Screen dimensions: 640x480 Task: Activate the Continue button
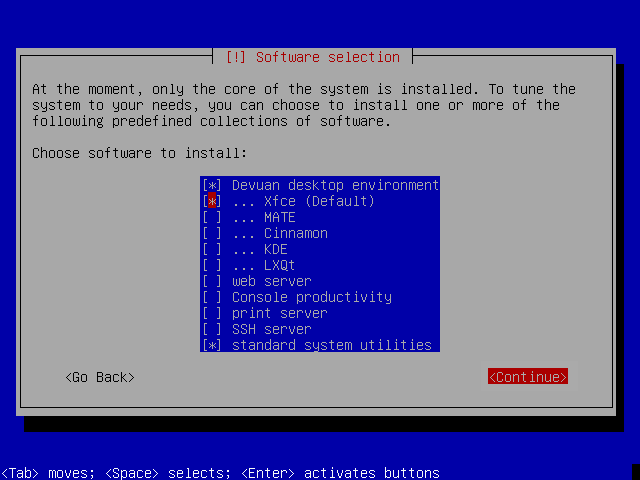(528, 377)
